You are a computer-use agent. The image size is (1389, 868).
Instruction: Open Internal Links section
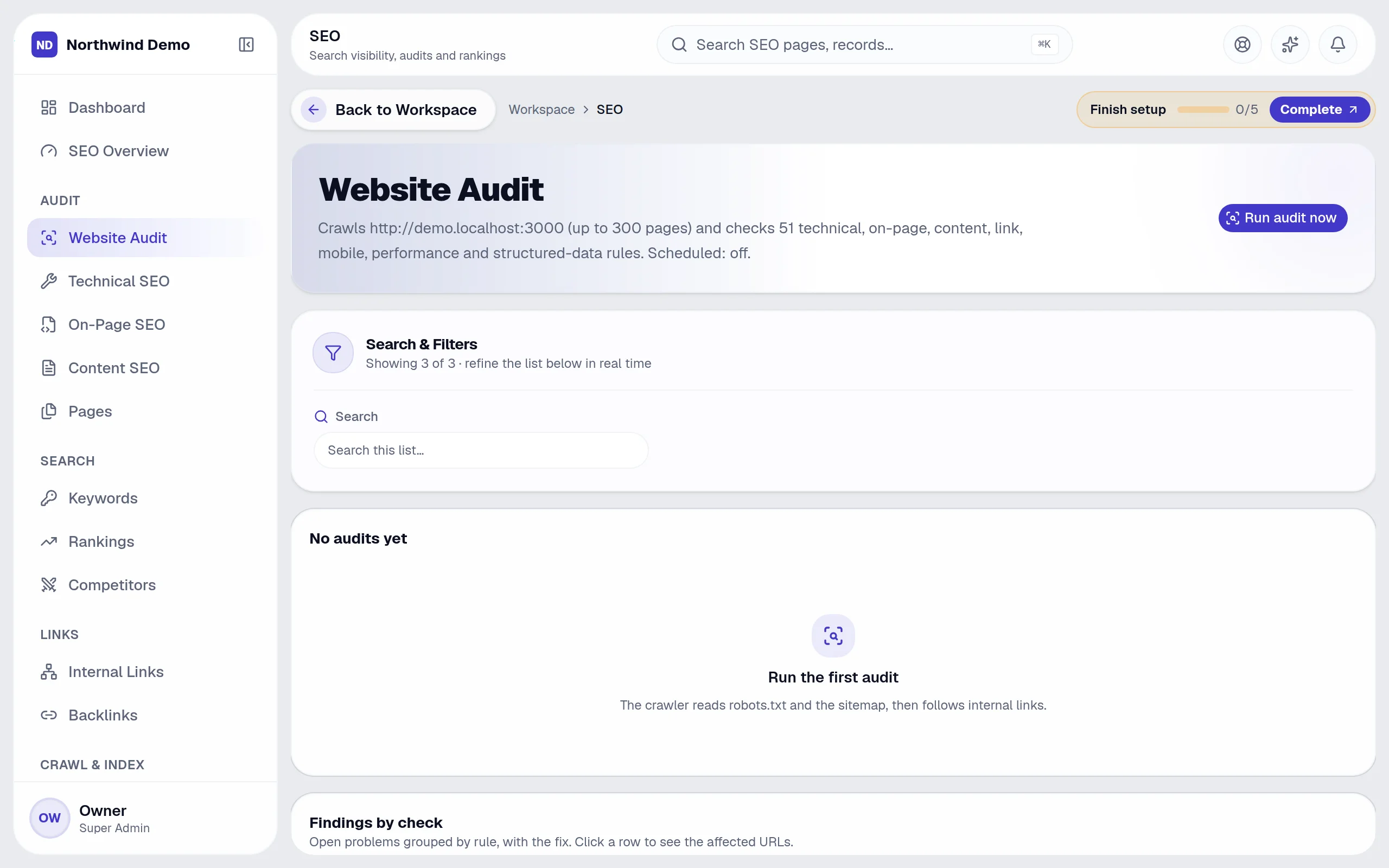[145, 672]
